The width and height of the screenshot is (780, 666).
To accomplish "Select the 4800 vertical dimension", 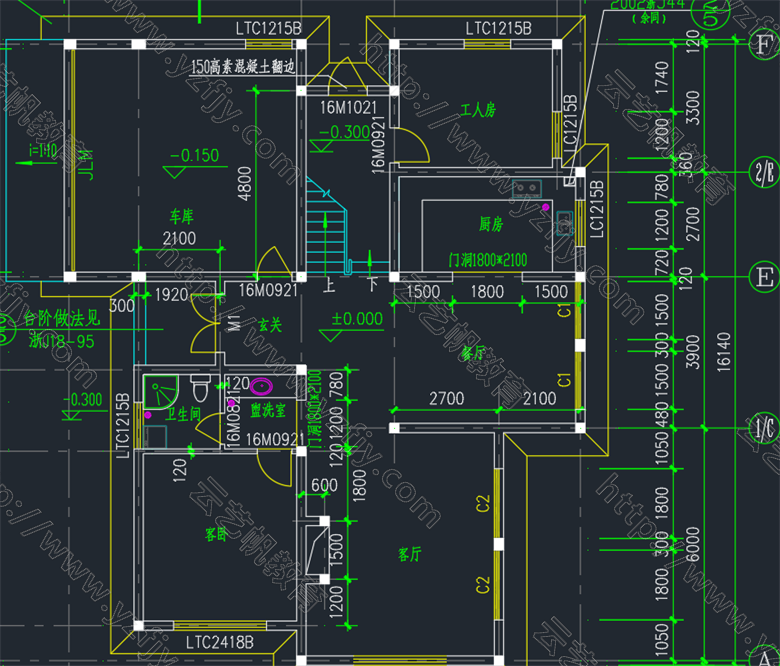I will pos(245,184).
